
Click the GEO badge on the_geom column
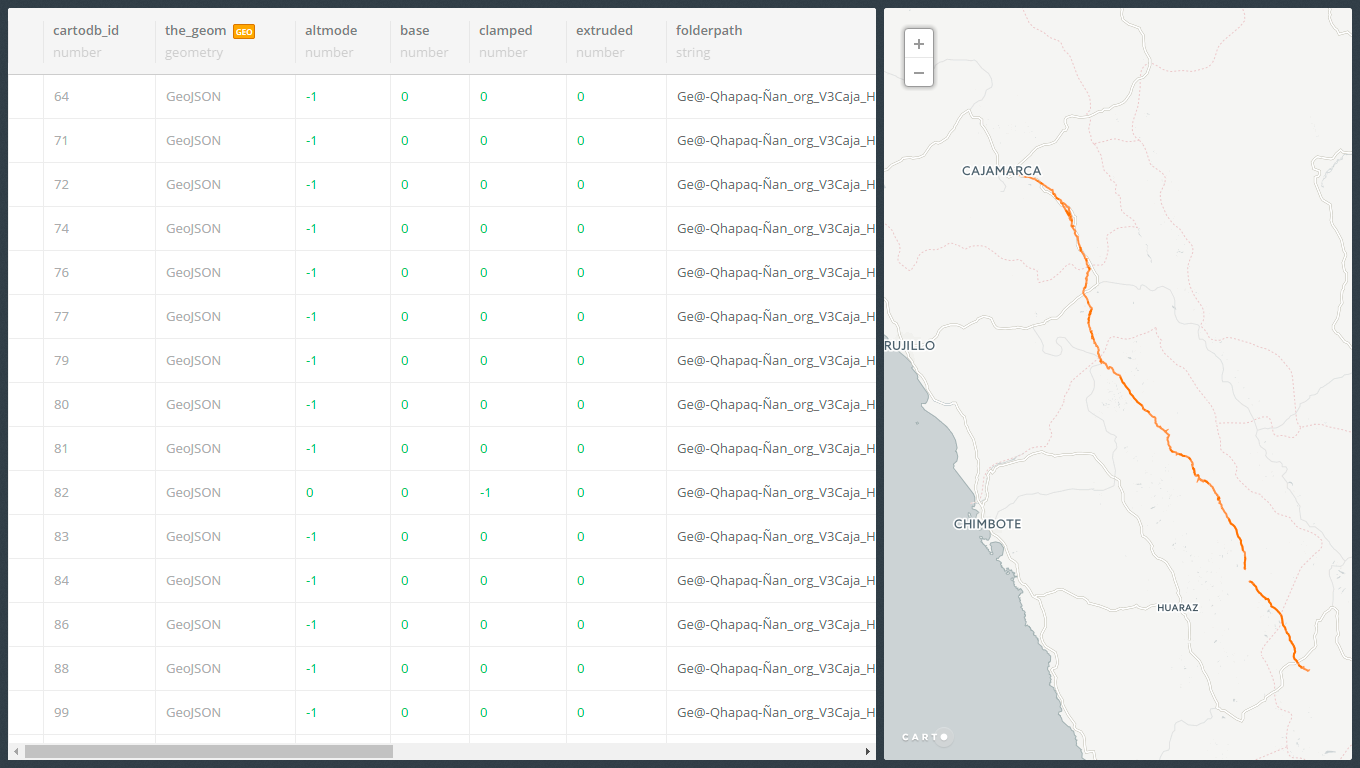click(244, 31)
